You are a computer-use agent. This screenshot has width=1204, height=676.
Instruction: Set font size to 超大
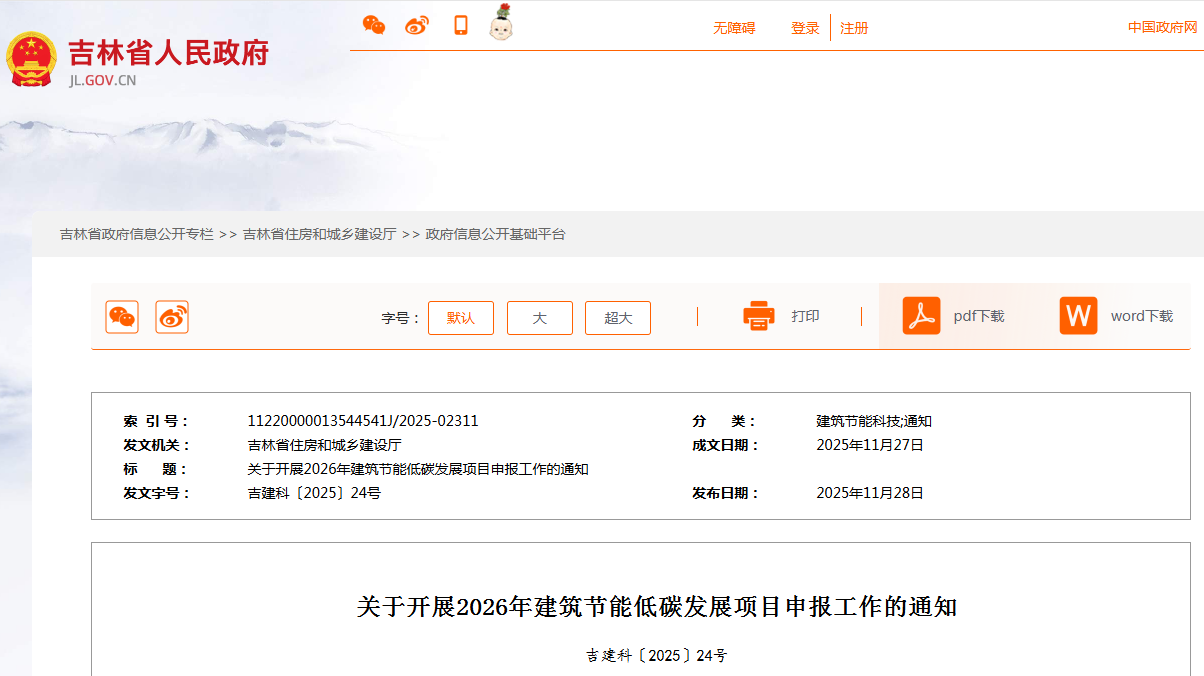click(618, 318)
